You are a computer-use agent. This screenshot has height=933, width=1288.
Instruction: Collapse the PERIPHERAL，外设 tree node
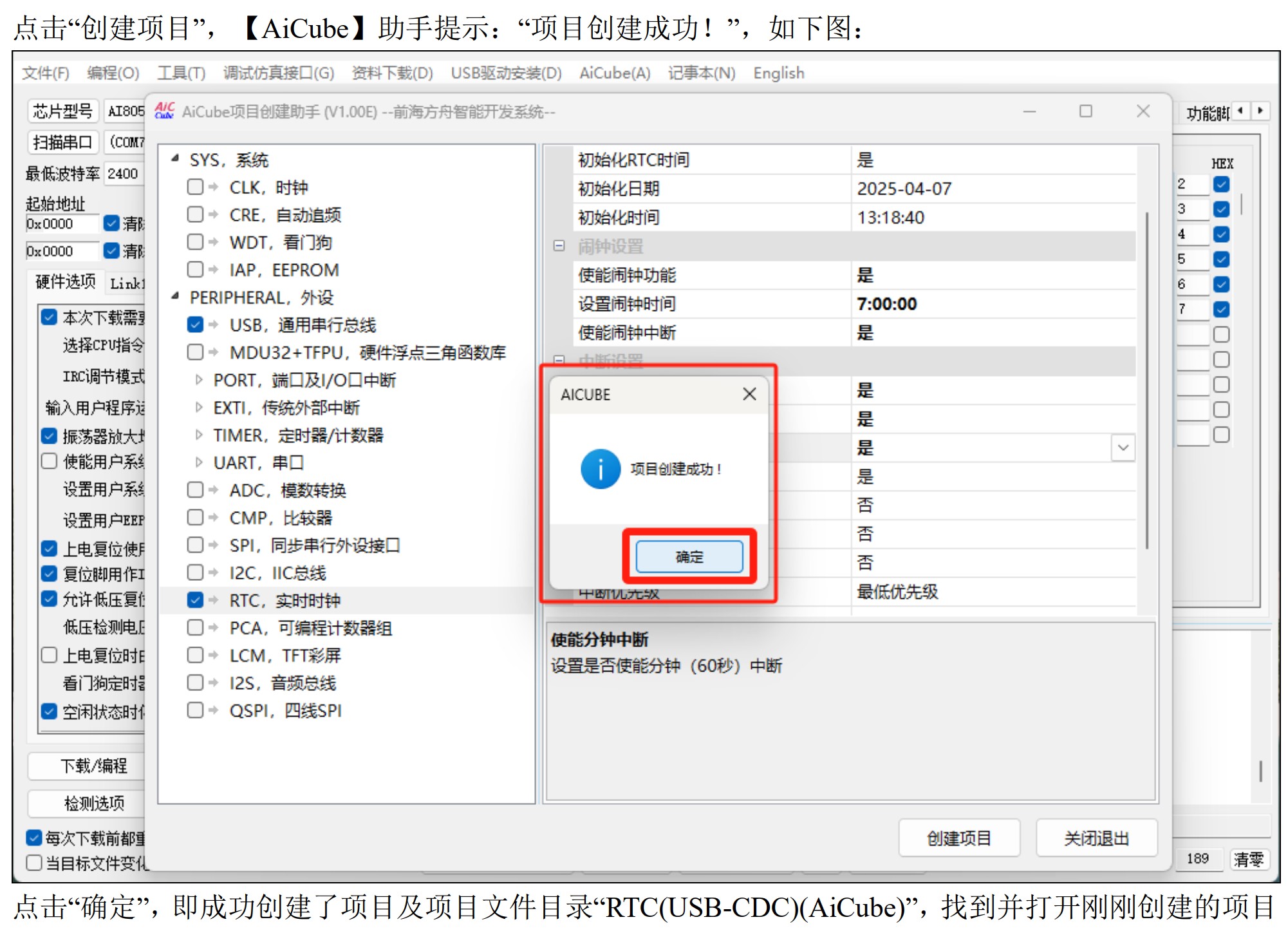point(175,296)
